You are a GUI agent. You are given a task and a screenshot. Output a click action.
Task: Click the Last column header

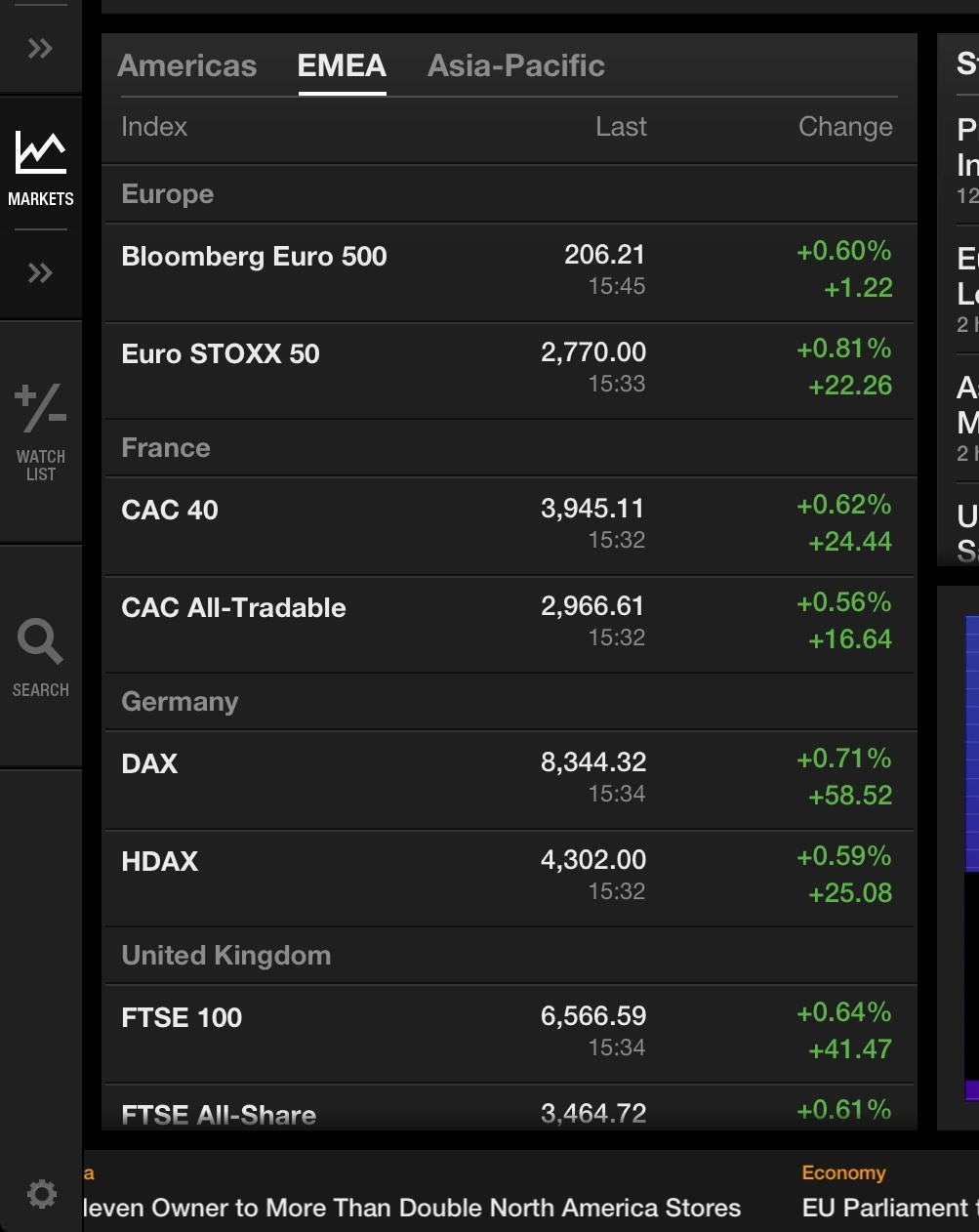point(621,127)
